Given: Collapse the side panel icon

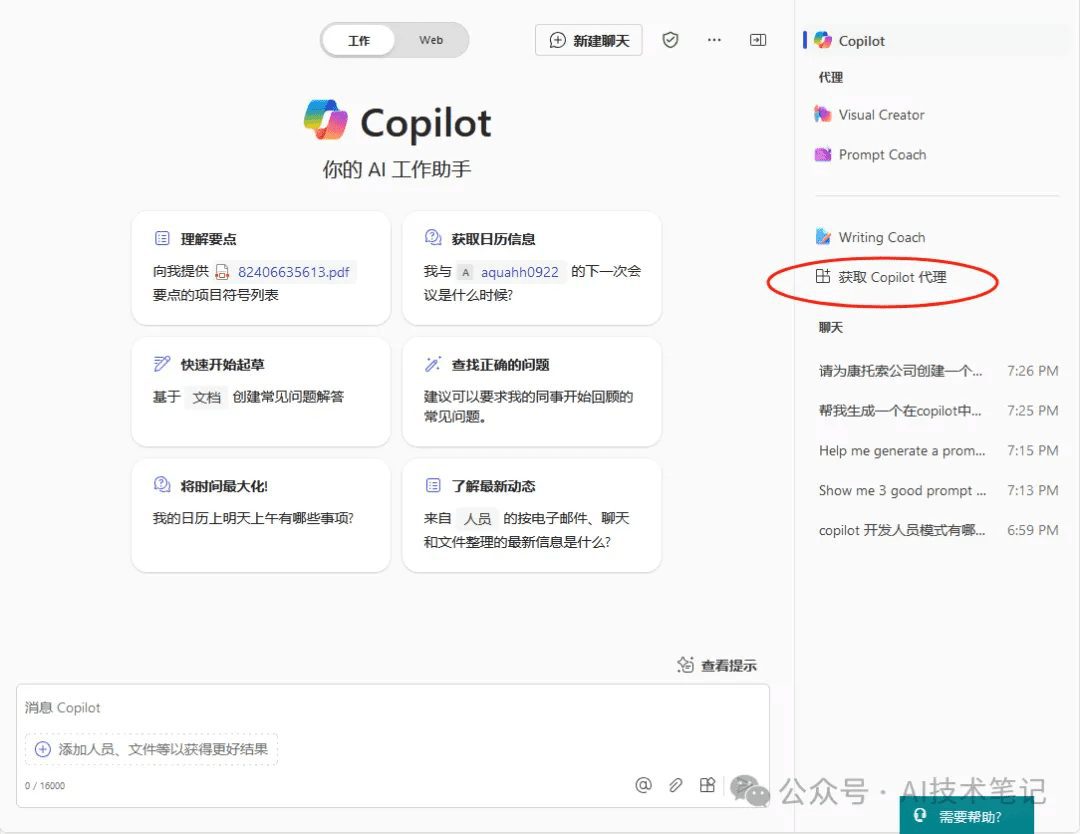Looking at the screenshot, I should click(x=758, y=40).
